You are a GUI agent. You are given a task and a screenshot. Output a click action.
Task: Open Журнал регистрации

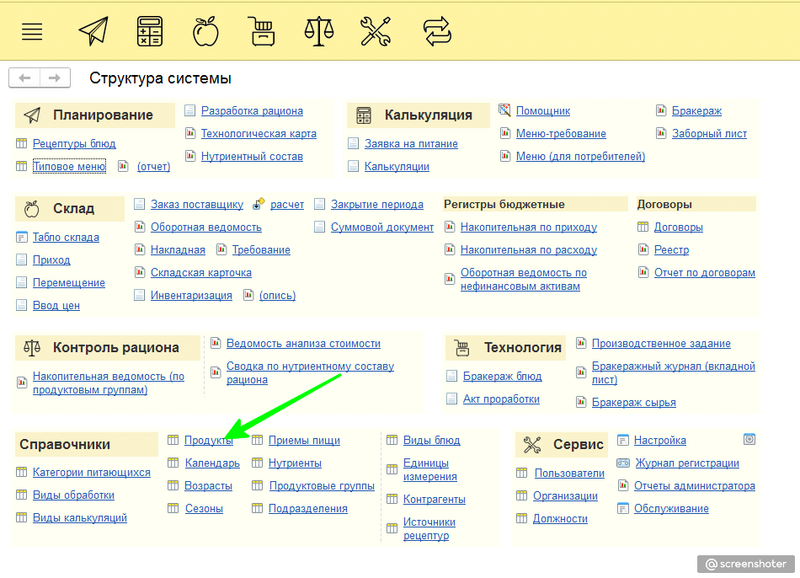(686, 463)
